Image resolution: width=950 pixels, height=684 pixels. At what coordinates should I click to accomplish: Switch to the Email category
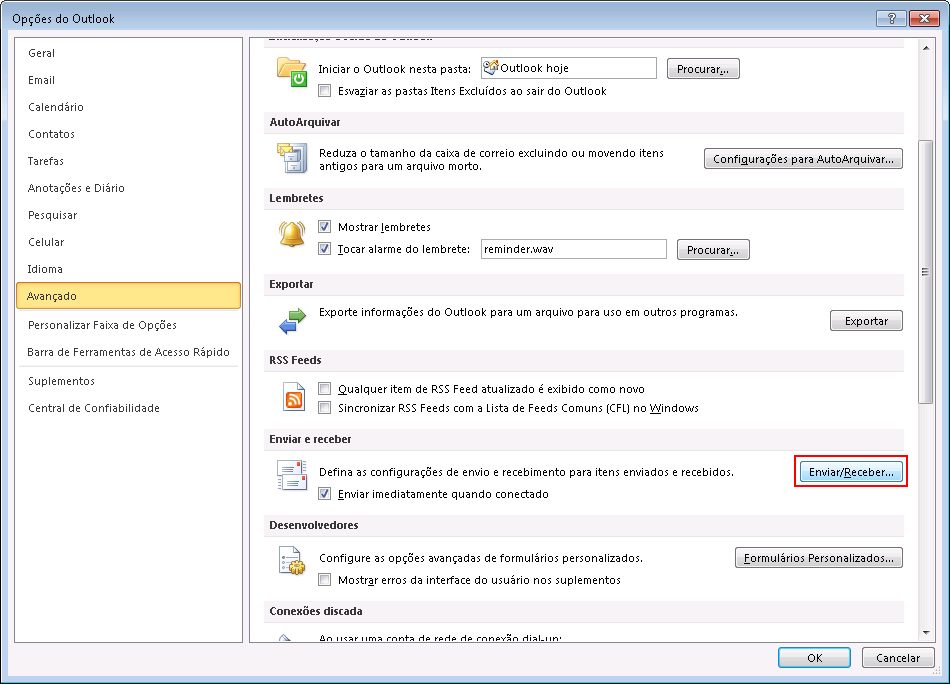128,80
